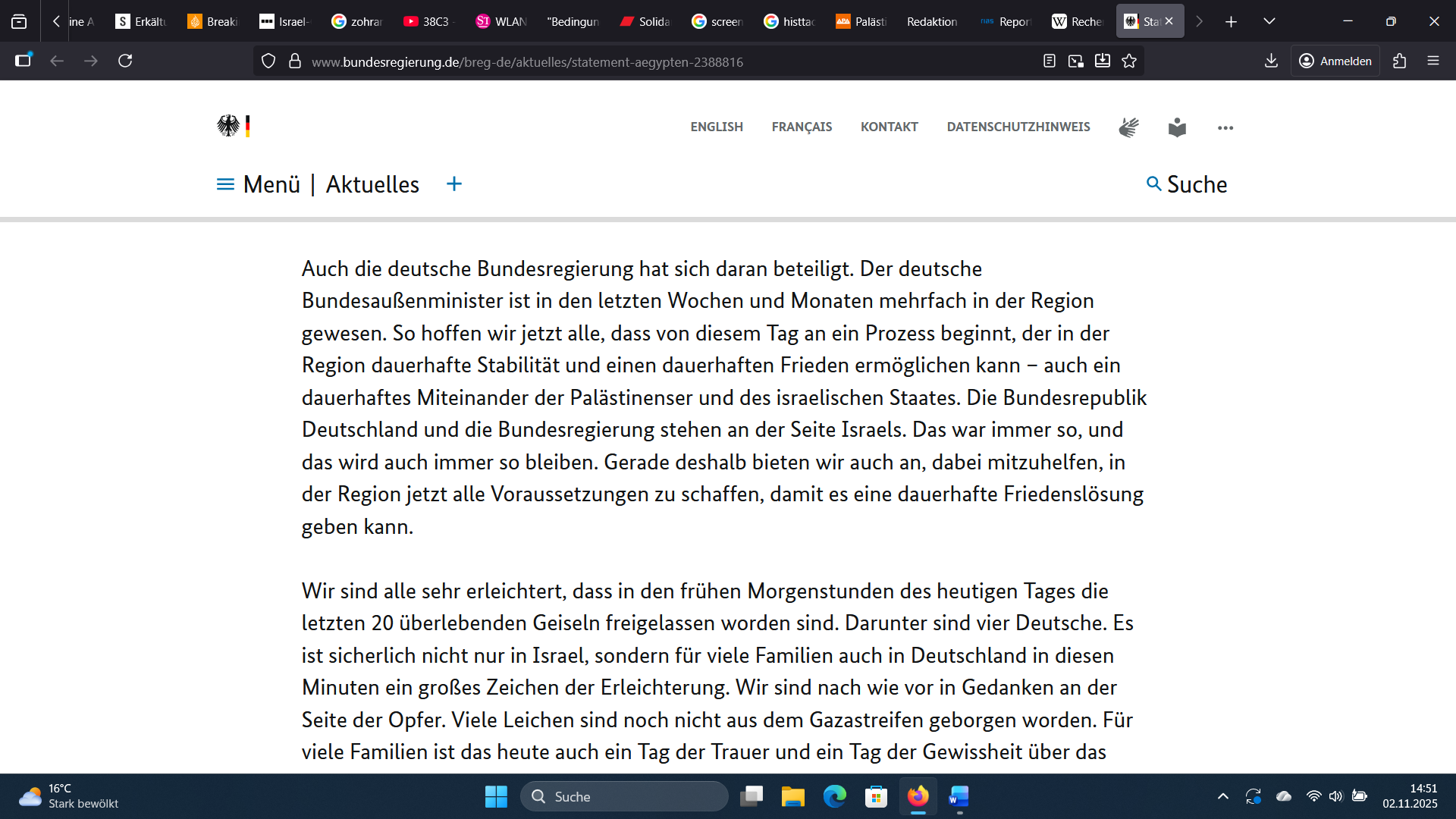This screenshot has height=819, width=1456.
Task: Open the Firefox extensions puzzle icon
Action: click(x=1399, y=61)
